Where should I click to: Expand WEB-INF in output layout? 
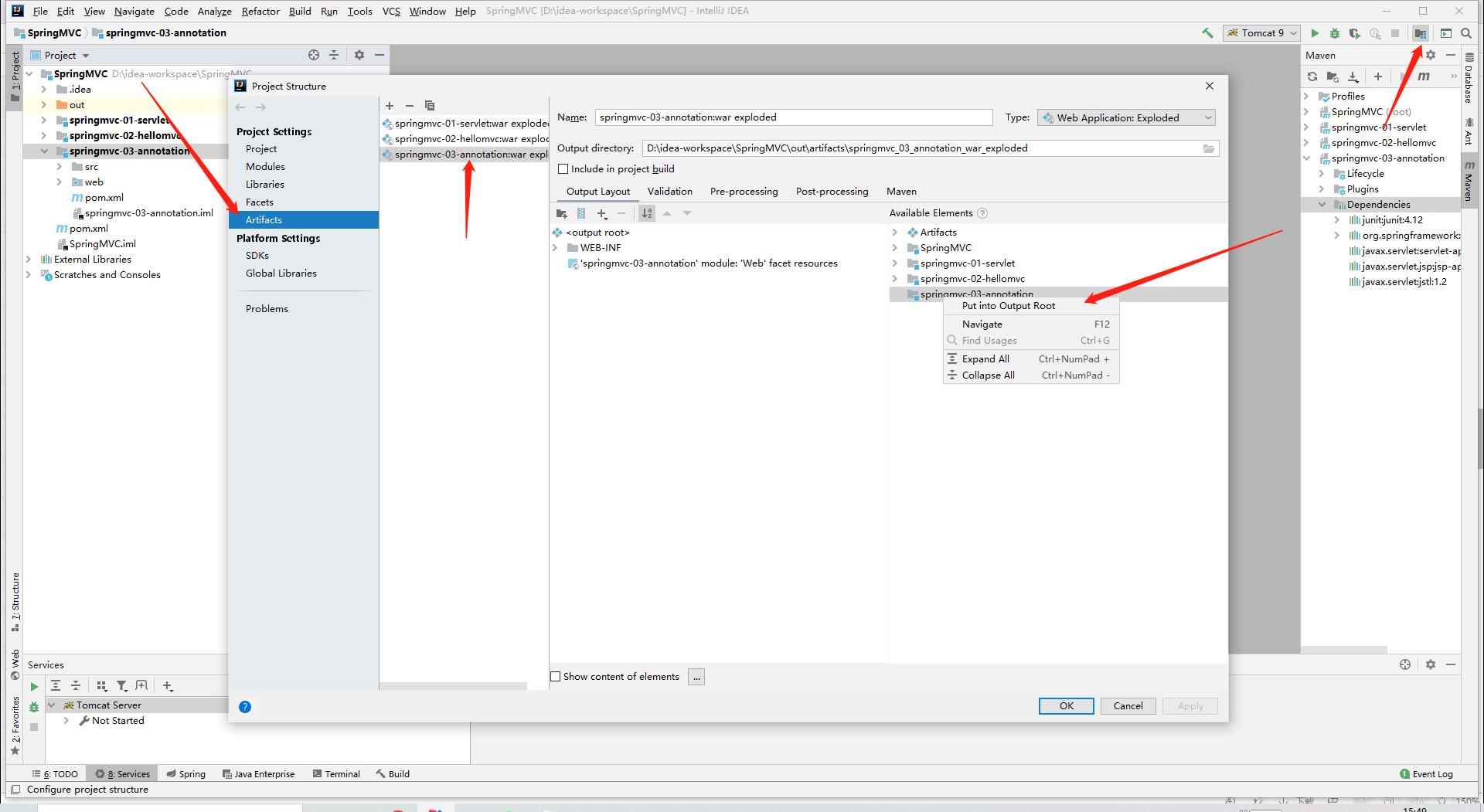point(555,248)
